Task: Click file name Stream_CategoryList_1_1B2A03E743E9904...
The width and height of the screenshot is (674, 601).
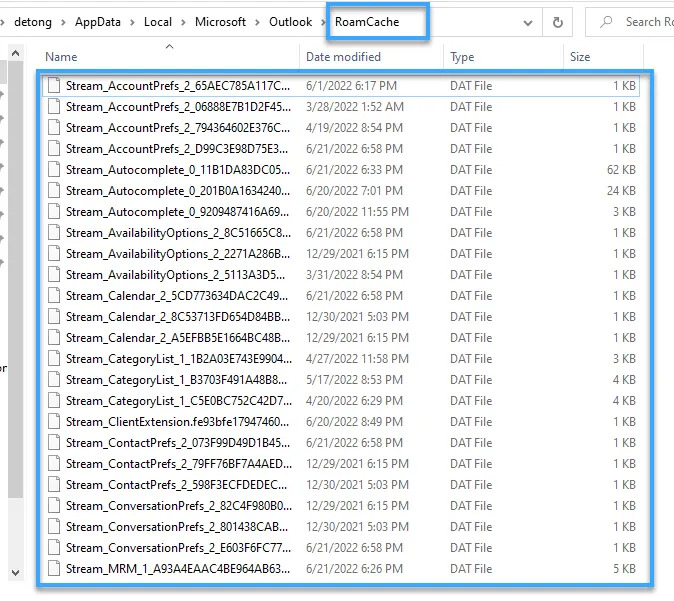Action: pyautogui.click(x=179, y=359)
